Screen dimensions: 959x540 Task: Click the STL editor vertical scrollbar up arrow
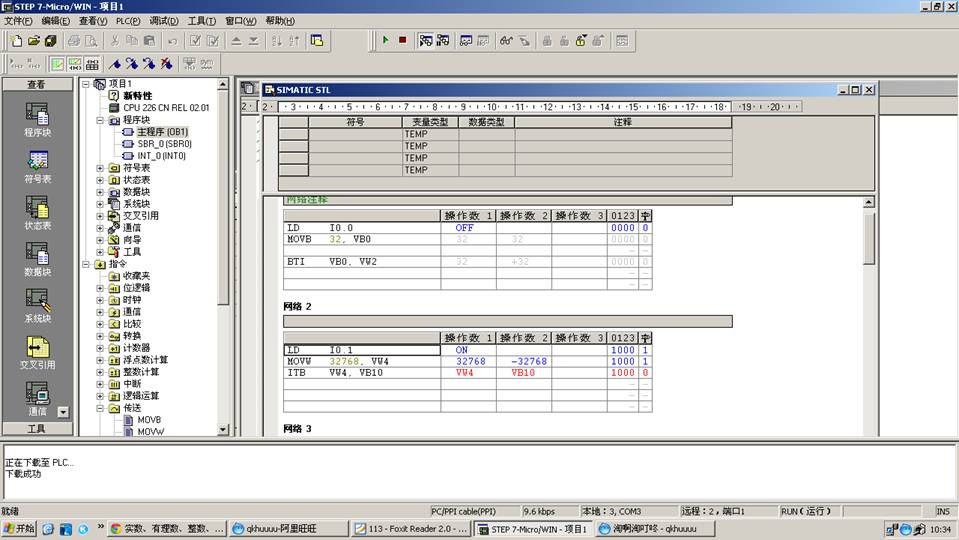click(x=868, y=202)
